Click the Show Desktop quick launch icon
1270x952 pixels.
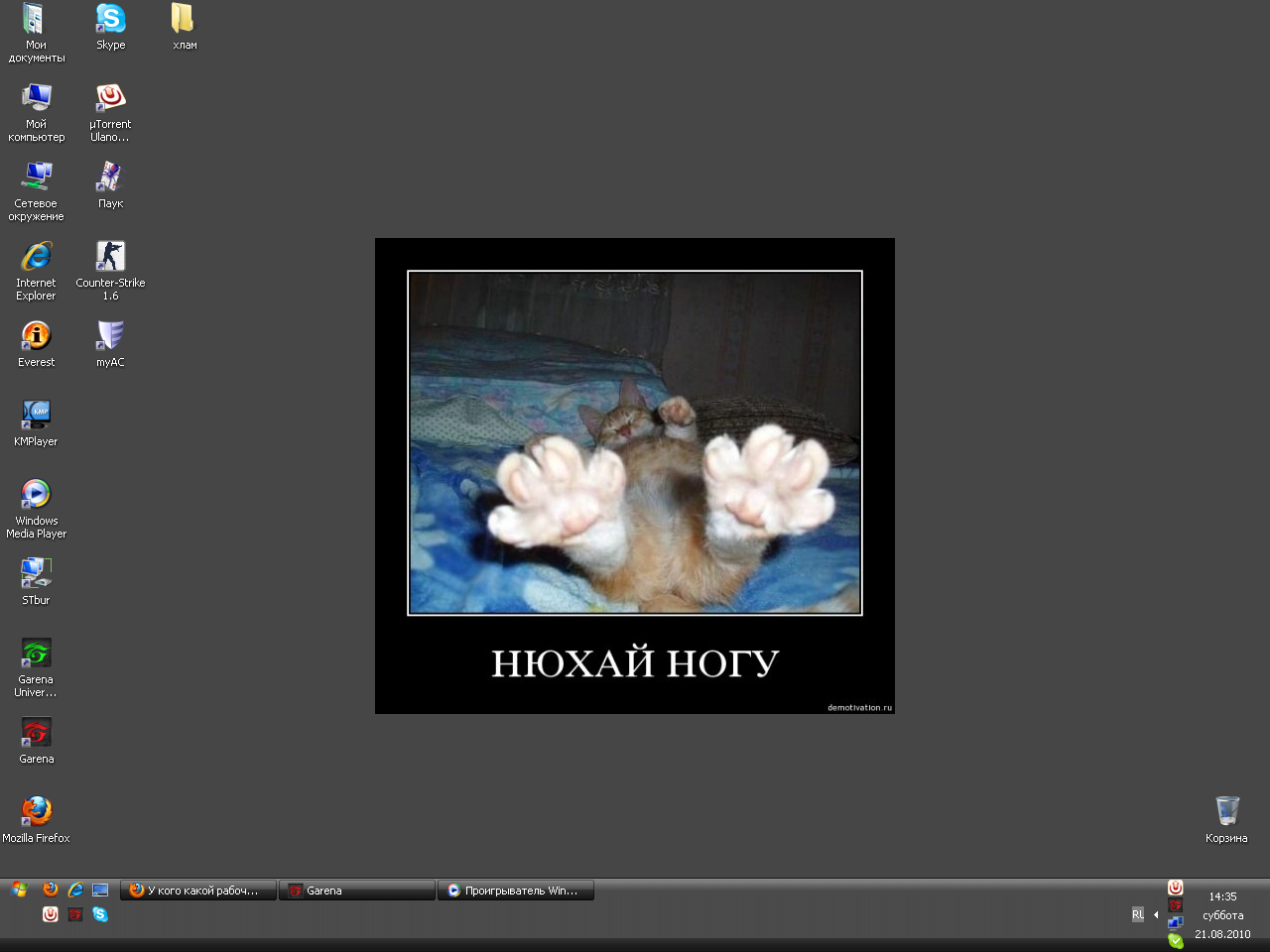click(100, 890)
